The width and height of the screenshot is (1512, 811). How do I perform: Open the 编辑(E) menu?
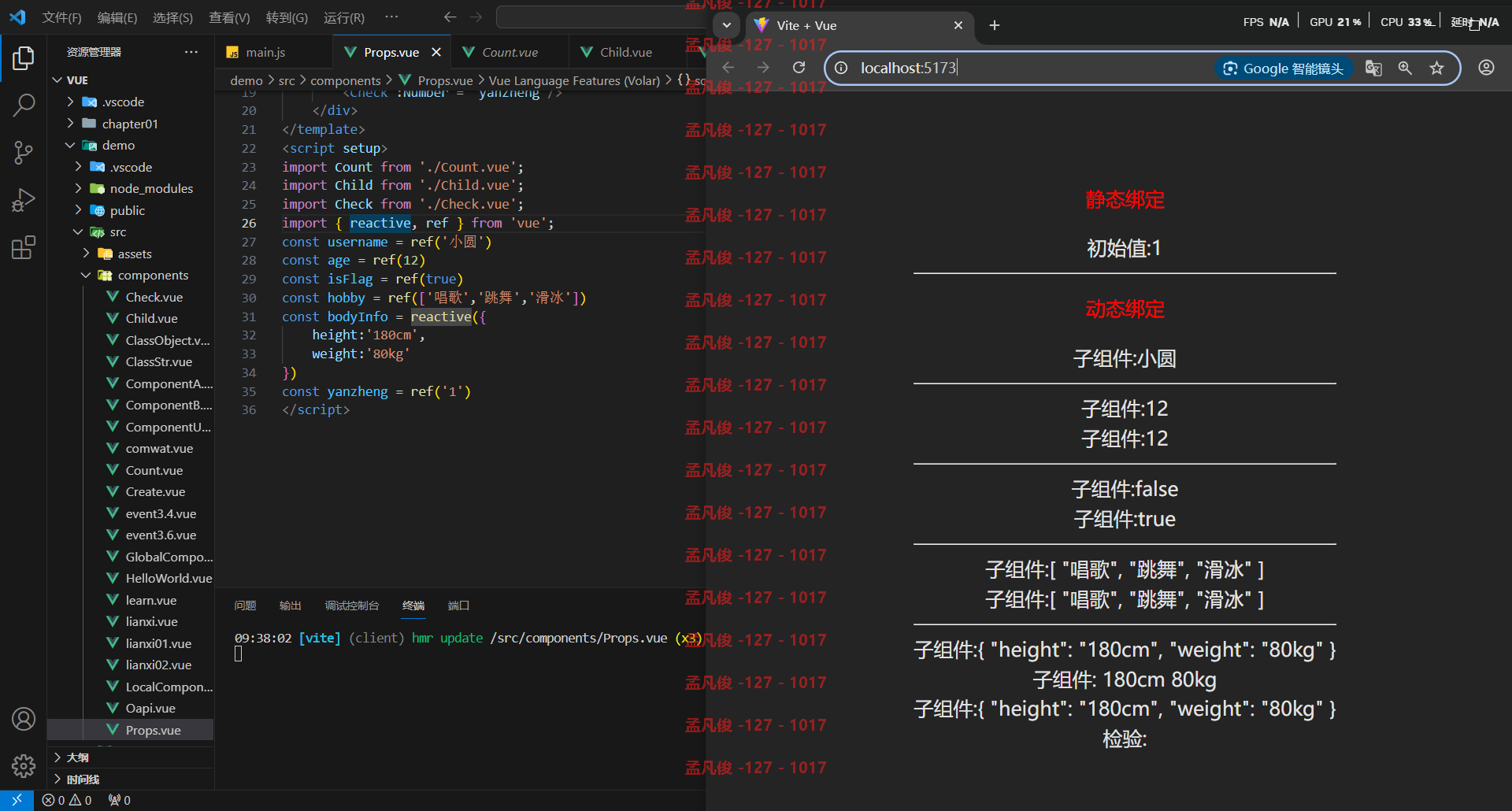click(x=117, y=17)
